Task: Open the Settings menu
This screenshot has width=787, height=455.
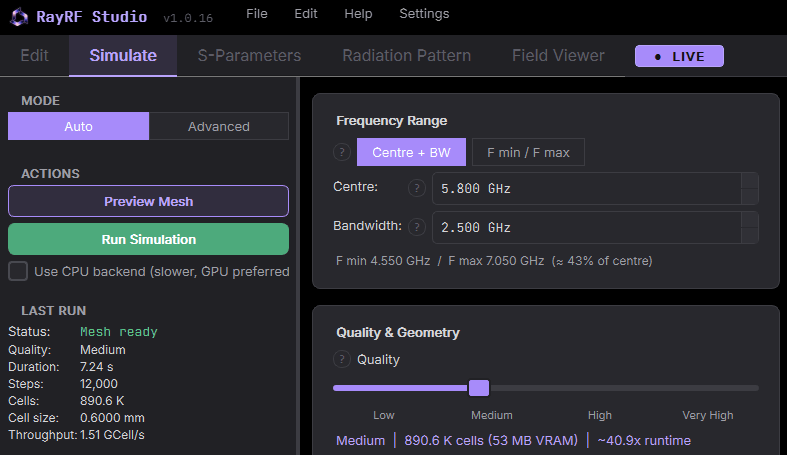Action: click(x=424, y=14)
